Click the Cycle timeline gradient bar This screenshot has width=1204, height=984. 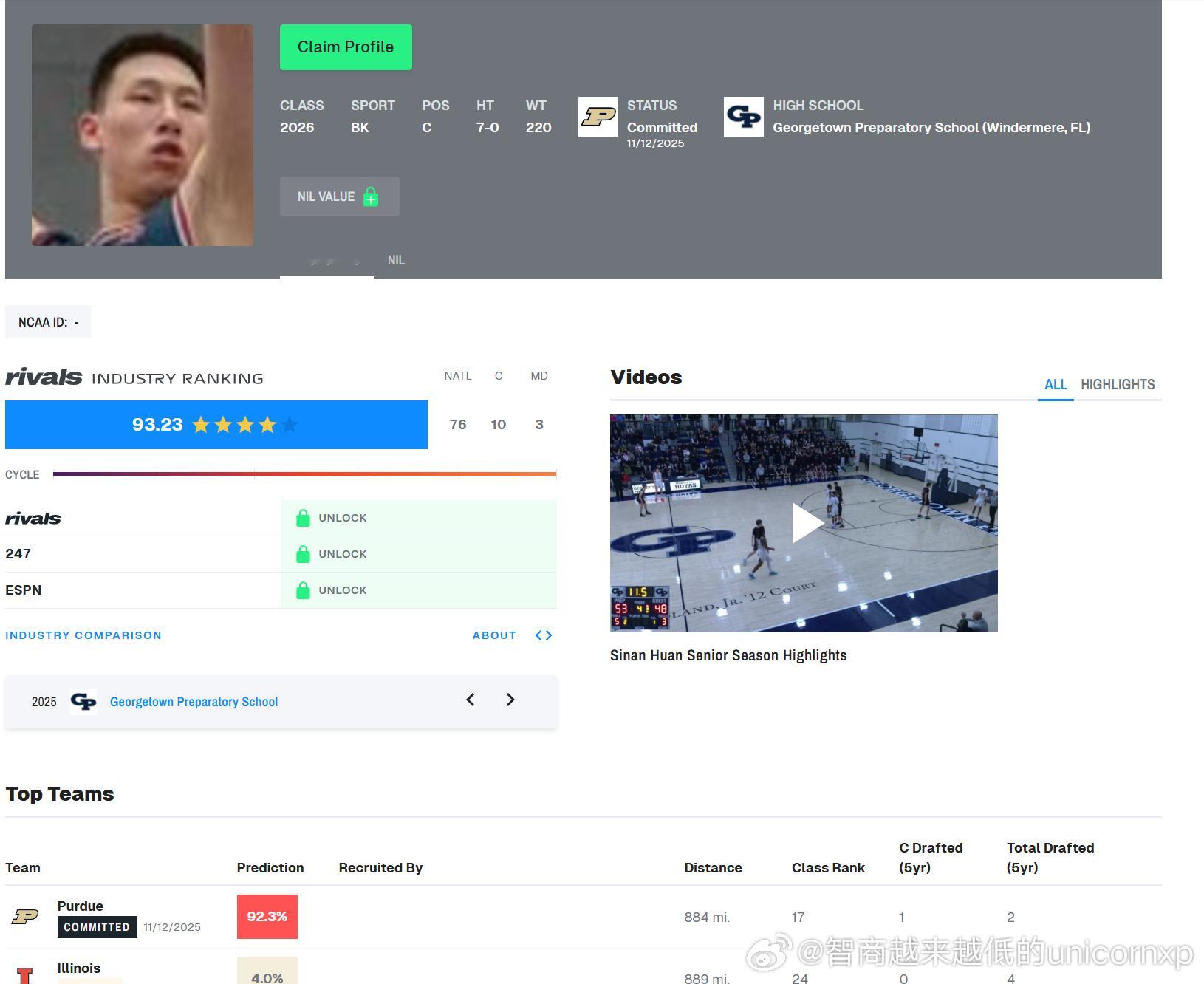(304, 474)
